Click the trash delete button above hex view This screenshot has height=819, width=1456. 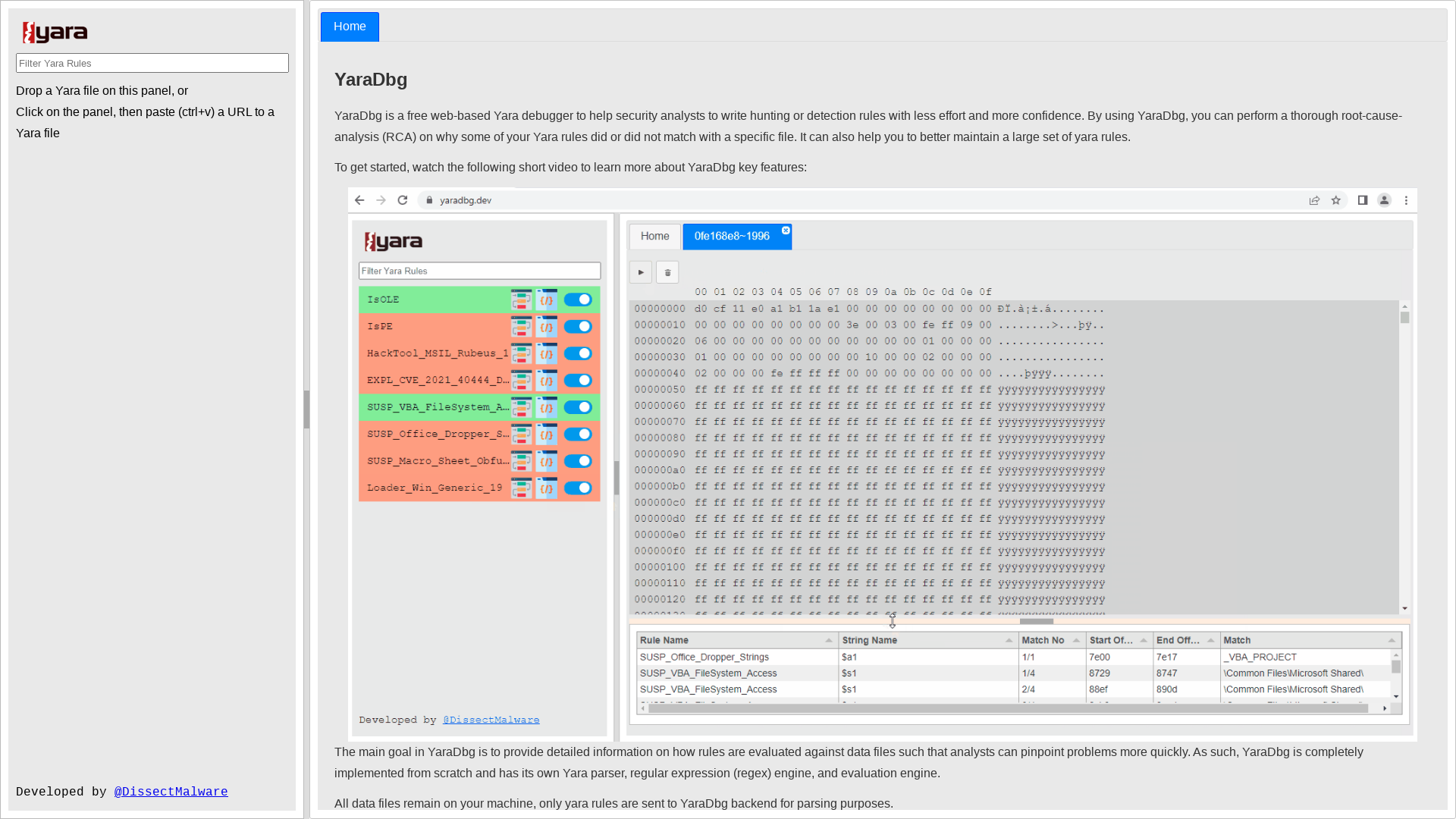(667, 272)
